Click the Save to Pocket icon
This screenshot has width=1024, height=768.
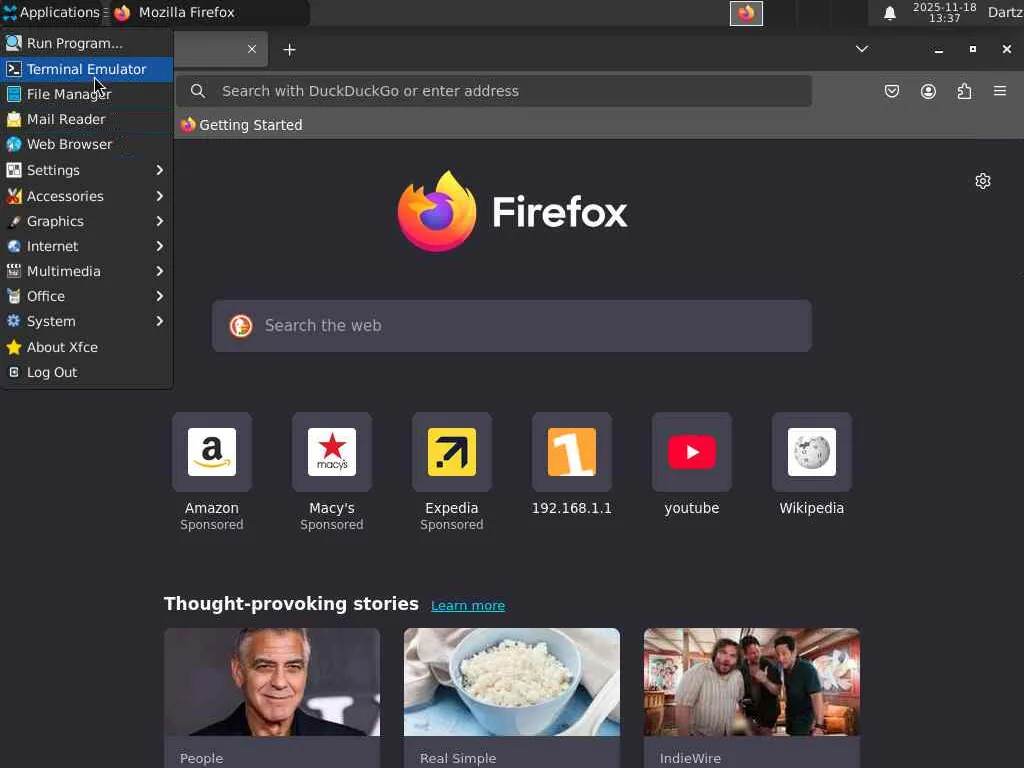tap(891, 91)
